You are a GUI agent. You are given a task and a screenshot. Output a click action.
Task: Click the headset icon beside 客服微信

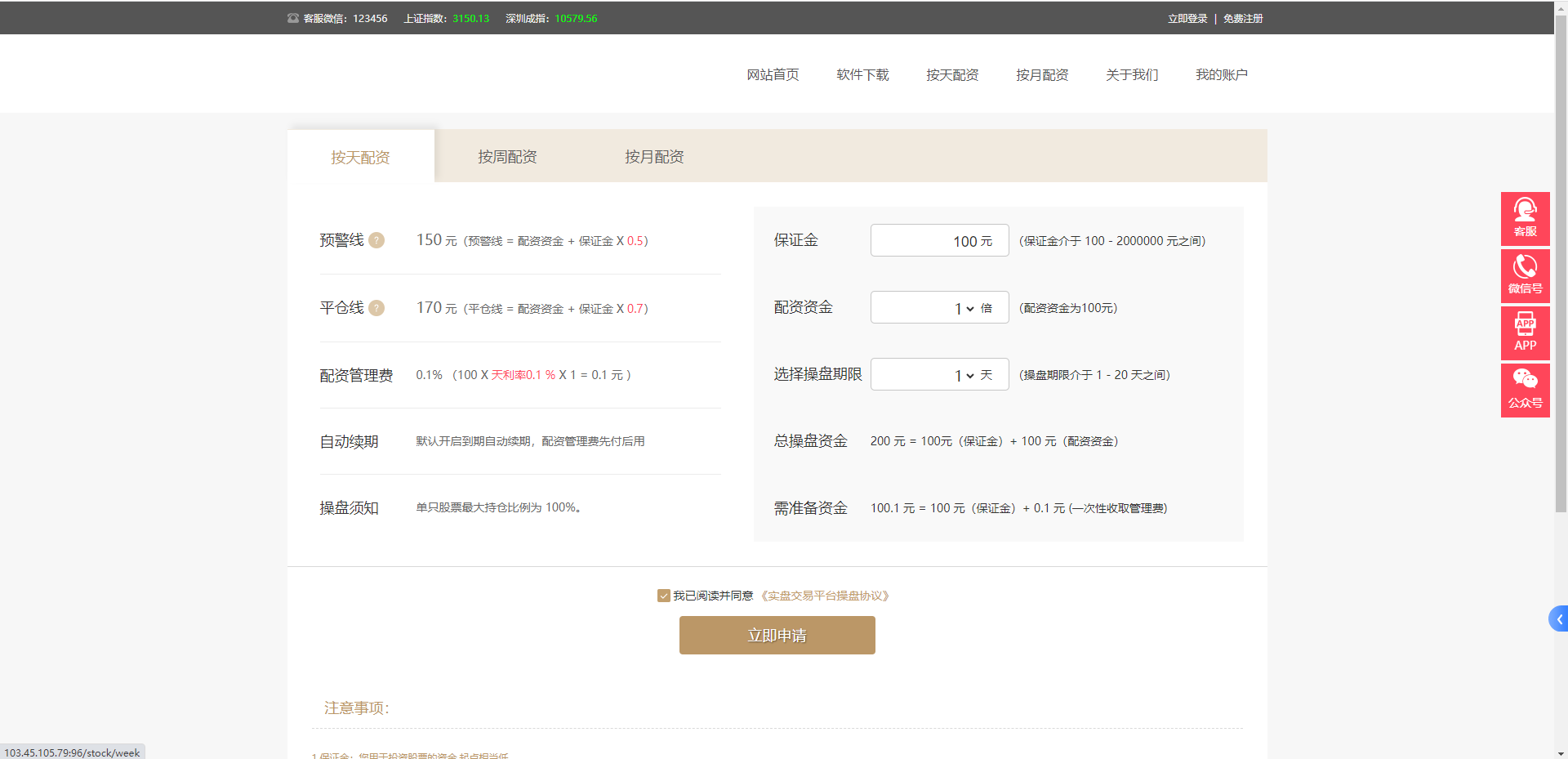(293, 18)
